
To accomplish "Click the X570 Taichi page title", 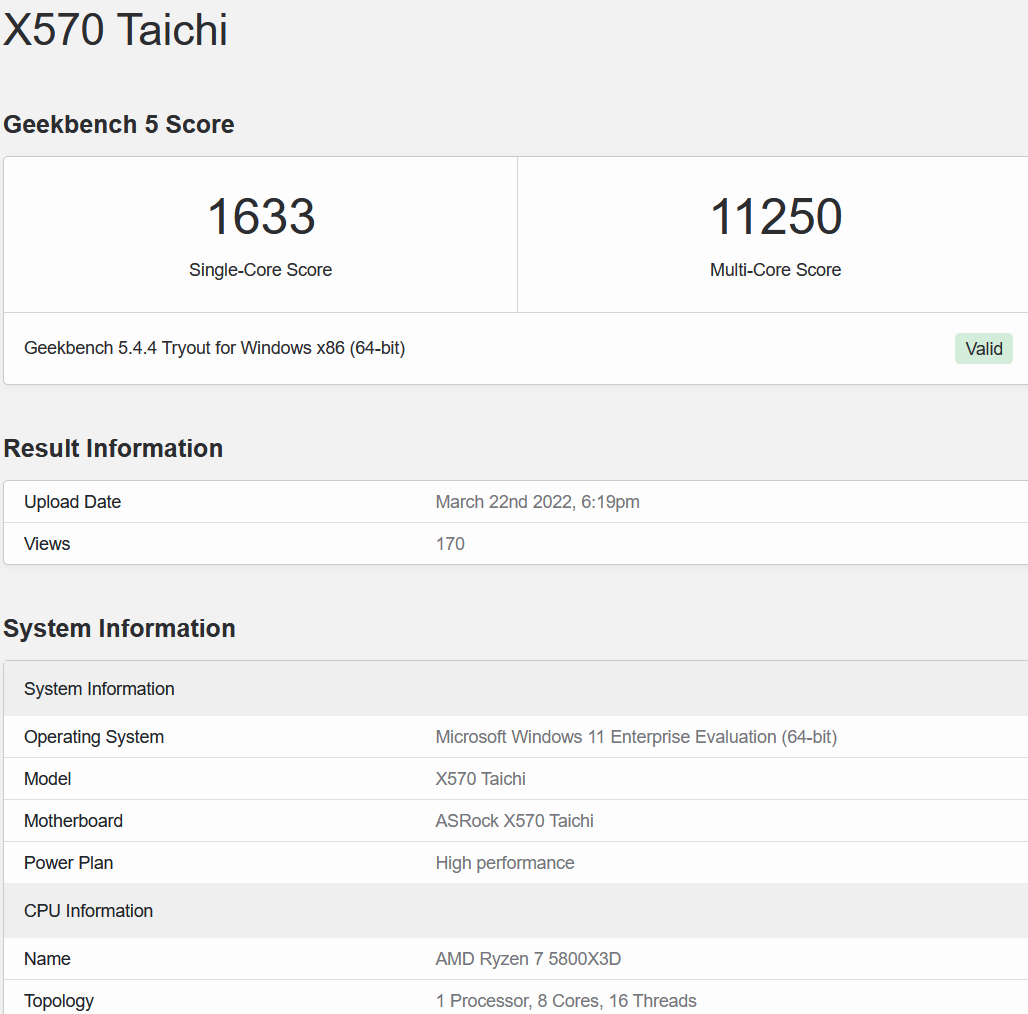I will pos(115,30).
